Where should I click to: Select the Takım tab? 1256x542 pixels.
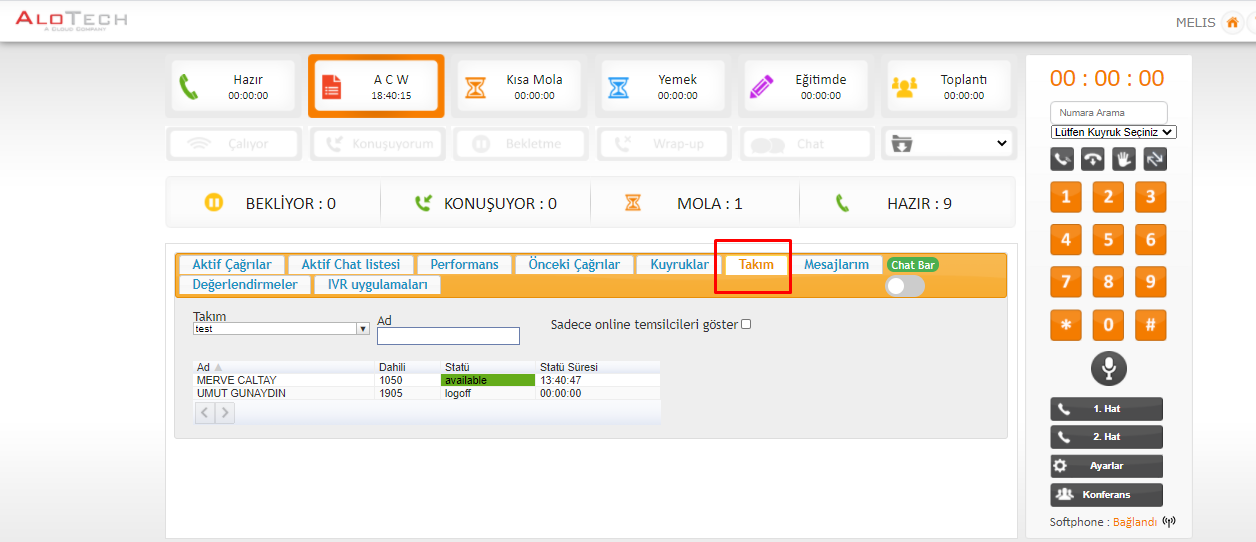[756, 265]
